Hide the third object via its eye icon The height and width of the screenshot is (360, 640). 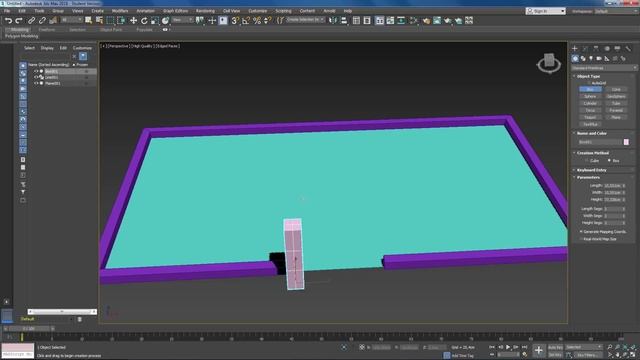click(36, 83)
